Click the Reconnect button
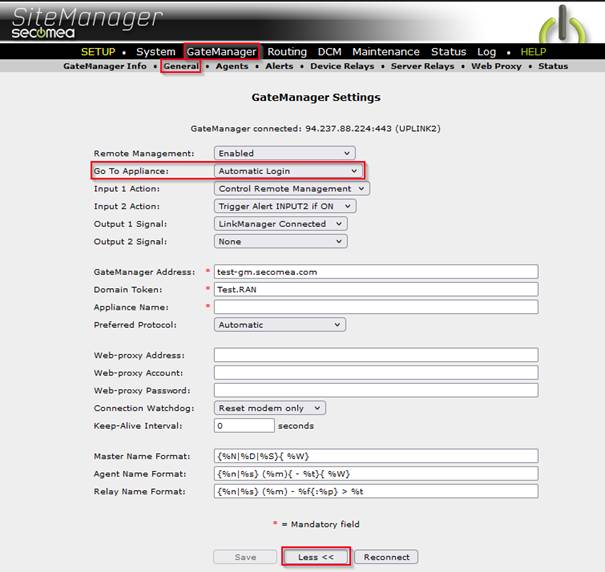Viewport: 605px width, 572px height. pos(387,557)
